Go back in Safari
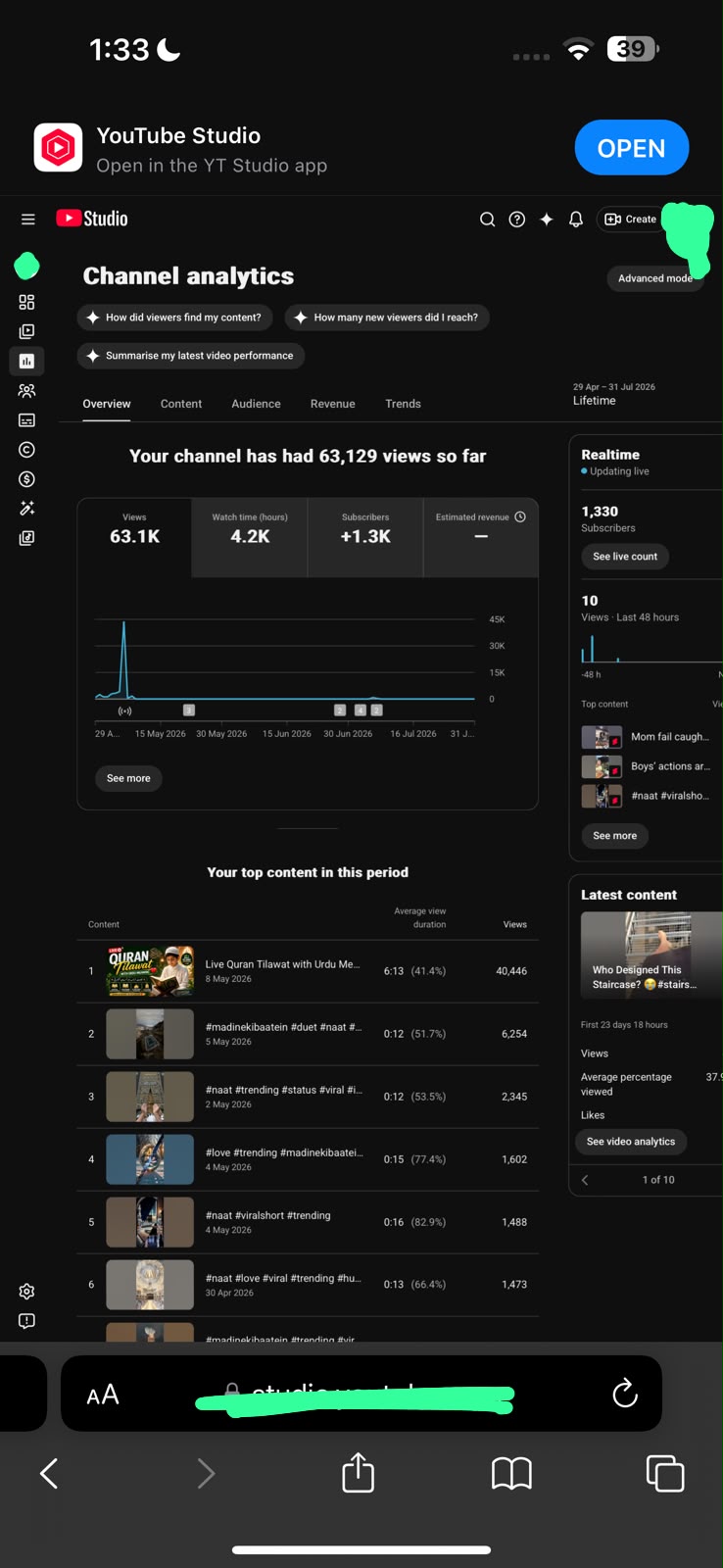723x1568 pixels. [x=49, y=1473]
